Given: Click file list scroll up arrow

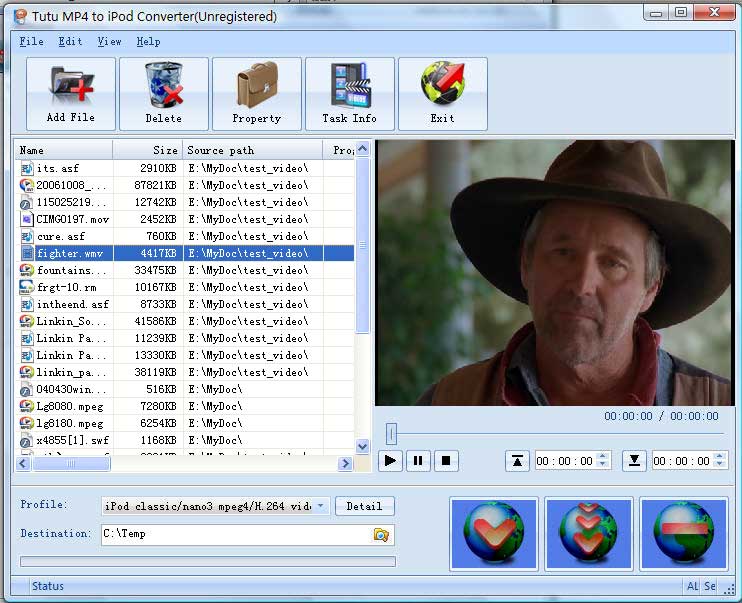Looking at the screenshot, I should pyautogui.click(x=362, y=150).
